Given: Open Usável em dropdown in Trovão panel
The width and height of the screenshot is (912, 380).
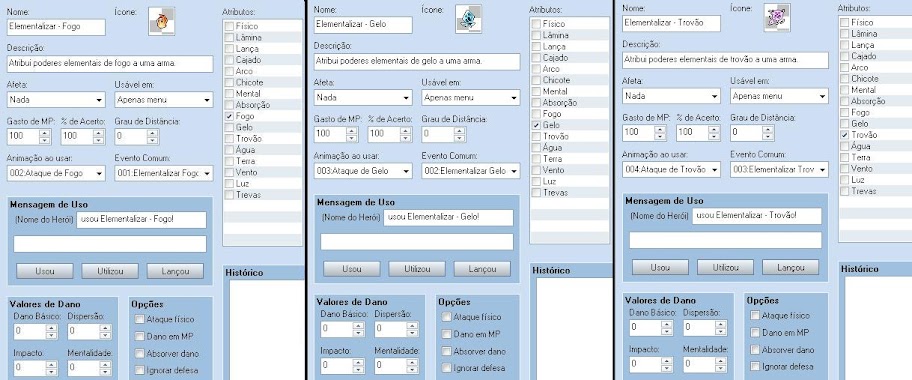Looking at the screenshot, I should click(779, 96).
